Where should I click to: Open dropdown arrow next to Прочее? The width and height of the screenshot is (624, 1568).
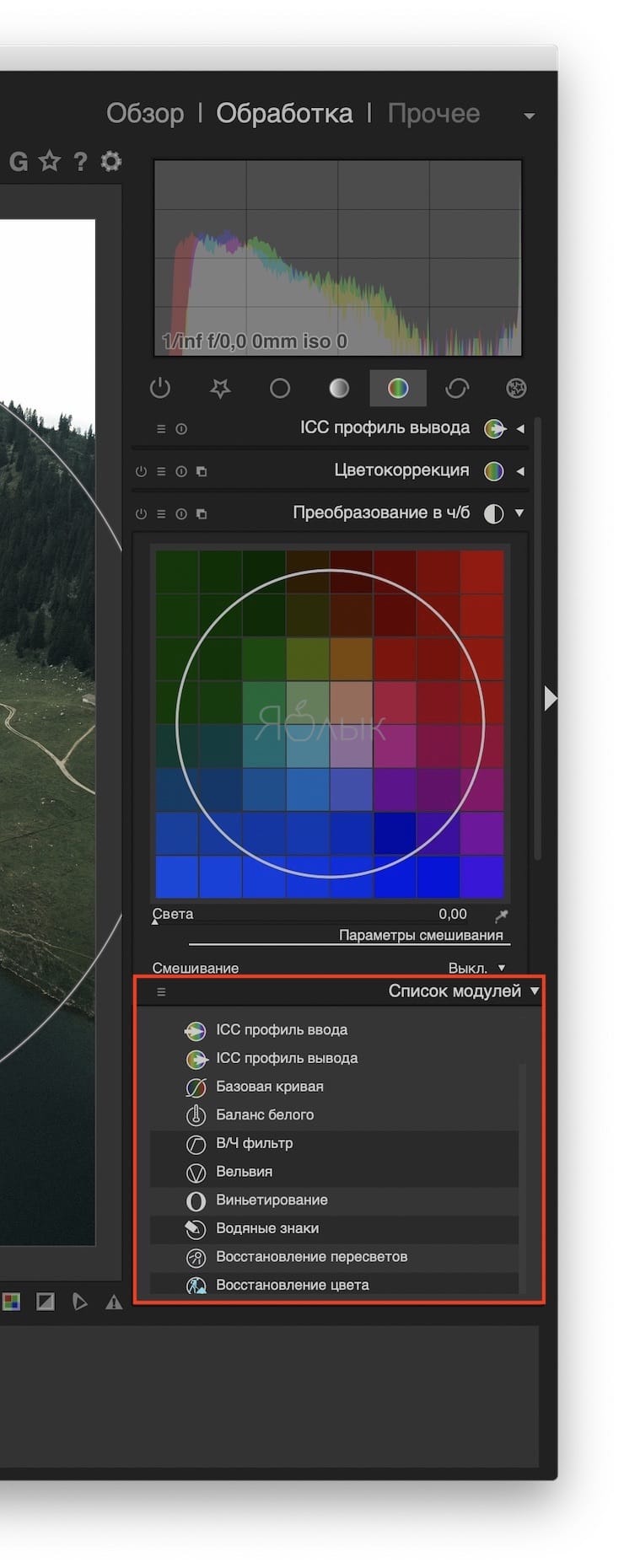click(x=530, y=115)
